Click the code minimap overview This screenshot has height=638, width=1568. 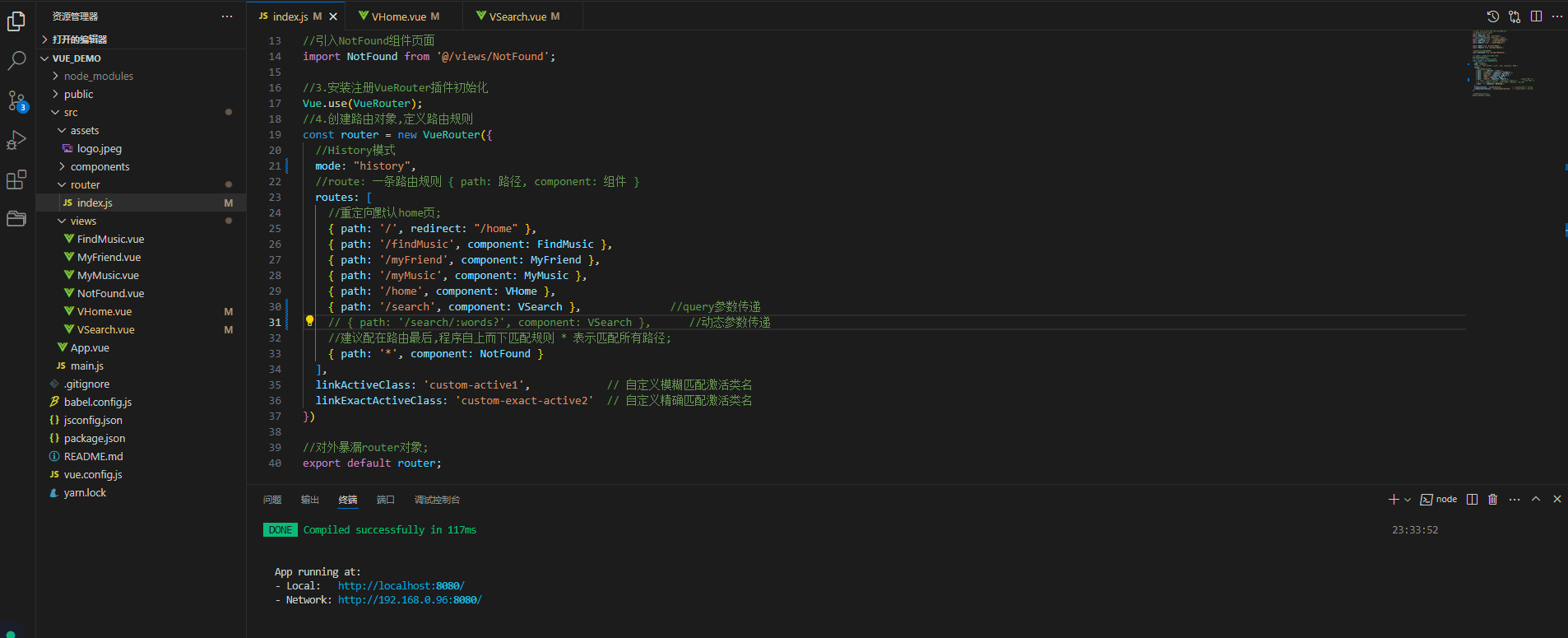click(1503, 63)
